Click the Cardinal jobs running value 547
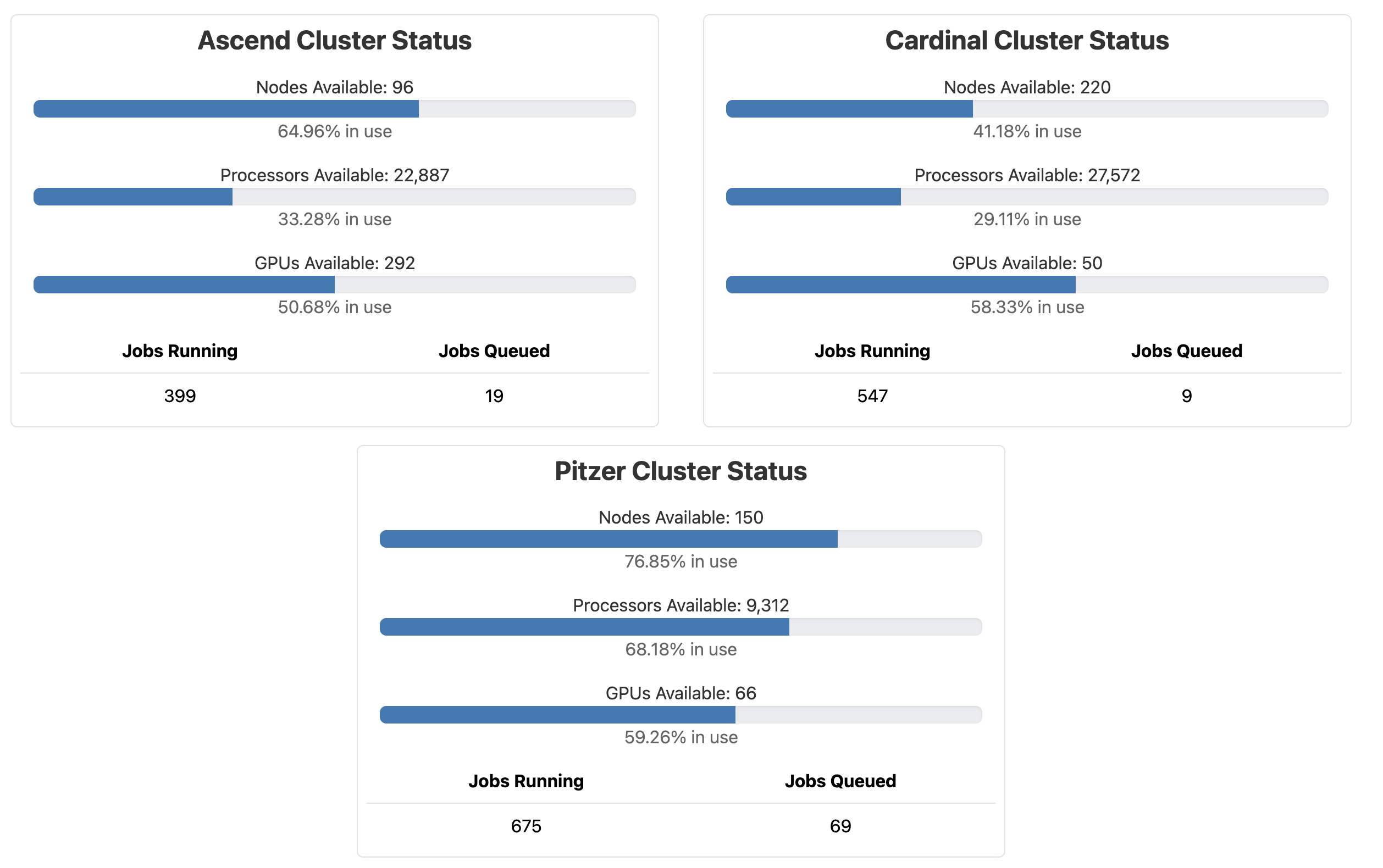The image size is (1383, 868). [872, 396]
